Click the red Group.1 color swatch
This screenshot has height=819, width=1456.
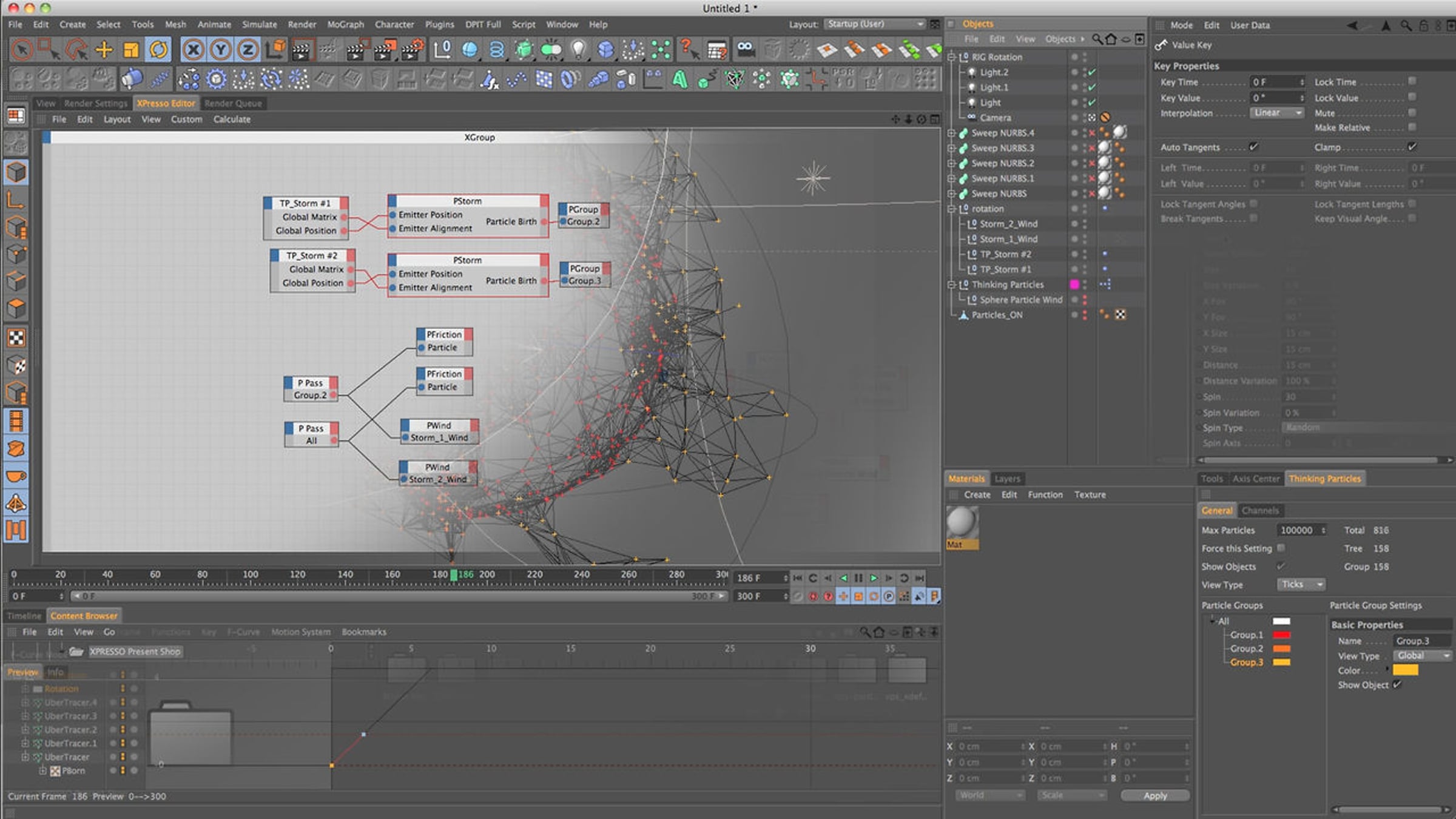[x=1281, y=635]
